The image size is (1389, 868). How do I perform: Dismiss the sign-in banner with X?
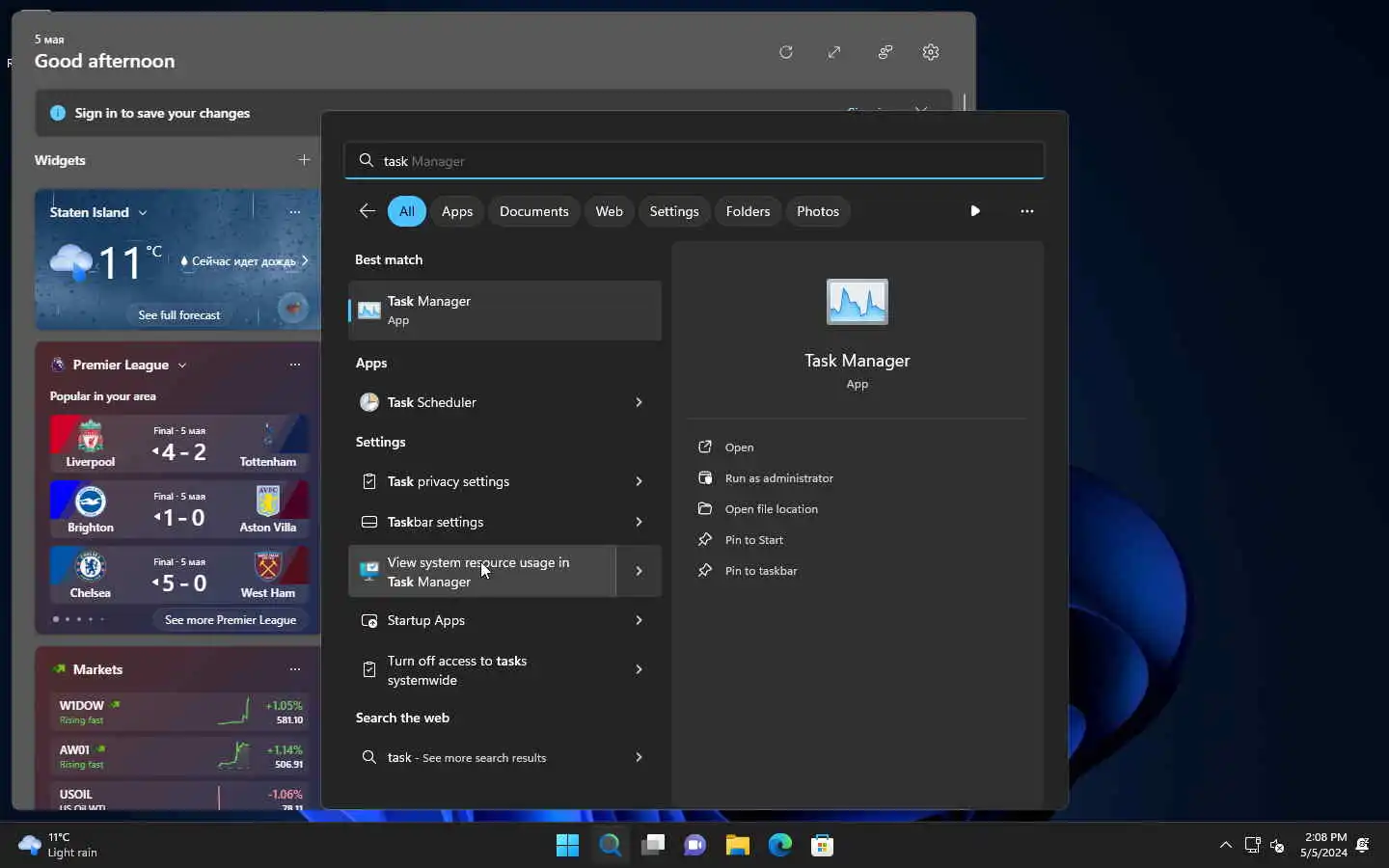click(x=921, y=112)
